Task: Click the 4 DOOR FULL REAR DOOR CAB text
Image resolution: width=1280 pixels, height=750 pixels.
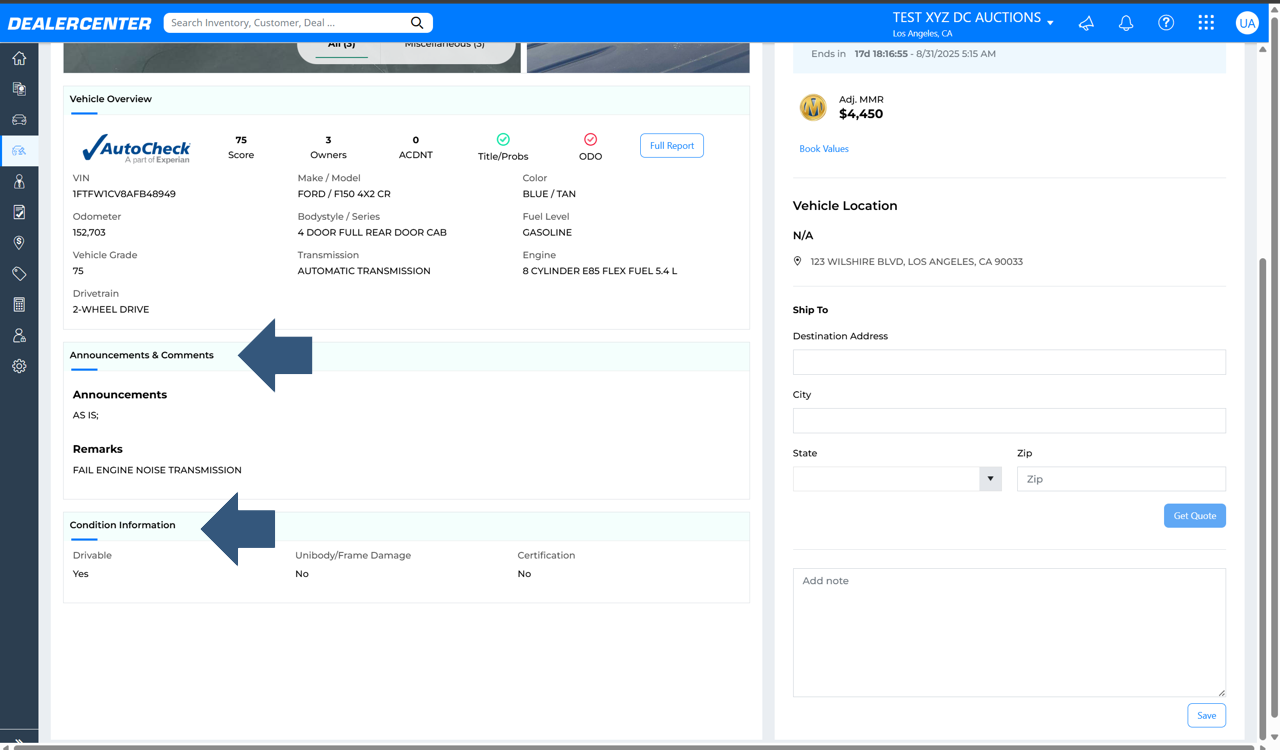Action: coord(372,233)
